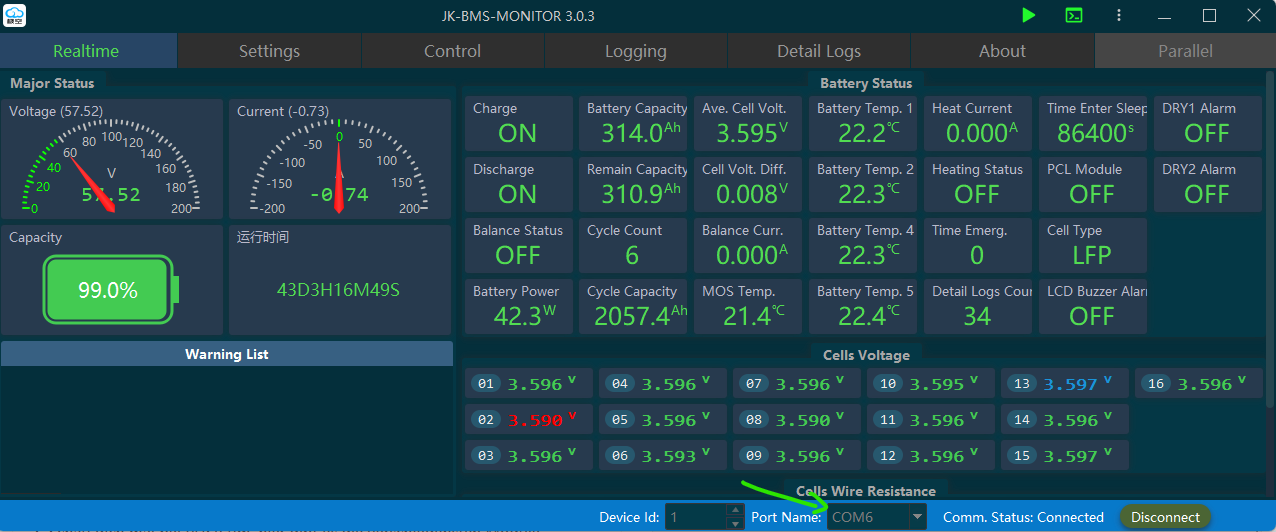The width and height of the screenshot is (1276, 532).
Task: Click the Battery Temp. 5 tile
Action: 864,306
